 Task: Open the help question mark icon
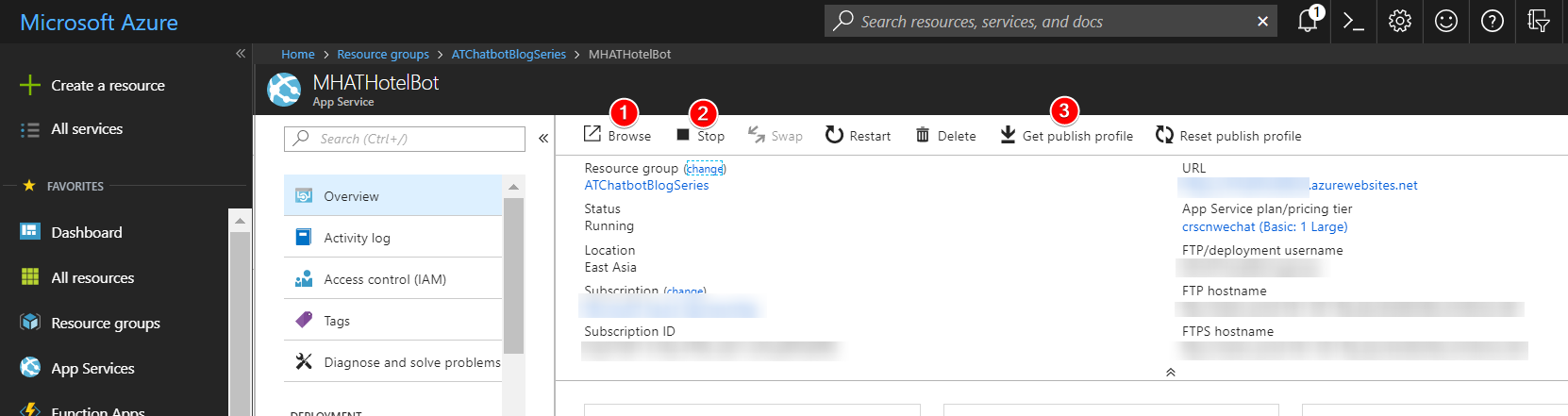point(1493,21)
